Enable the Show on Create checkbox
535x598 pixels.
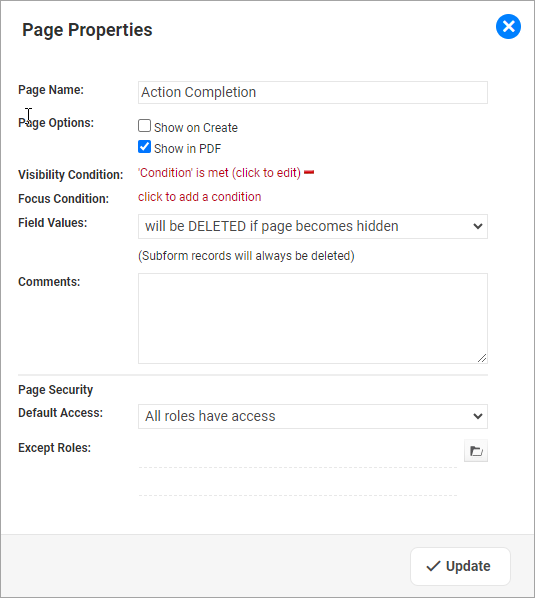(x=144, y=126)
